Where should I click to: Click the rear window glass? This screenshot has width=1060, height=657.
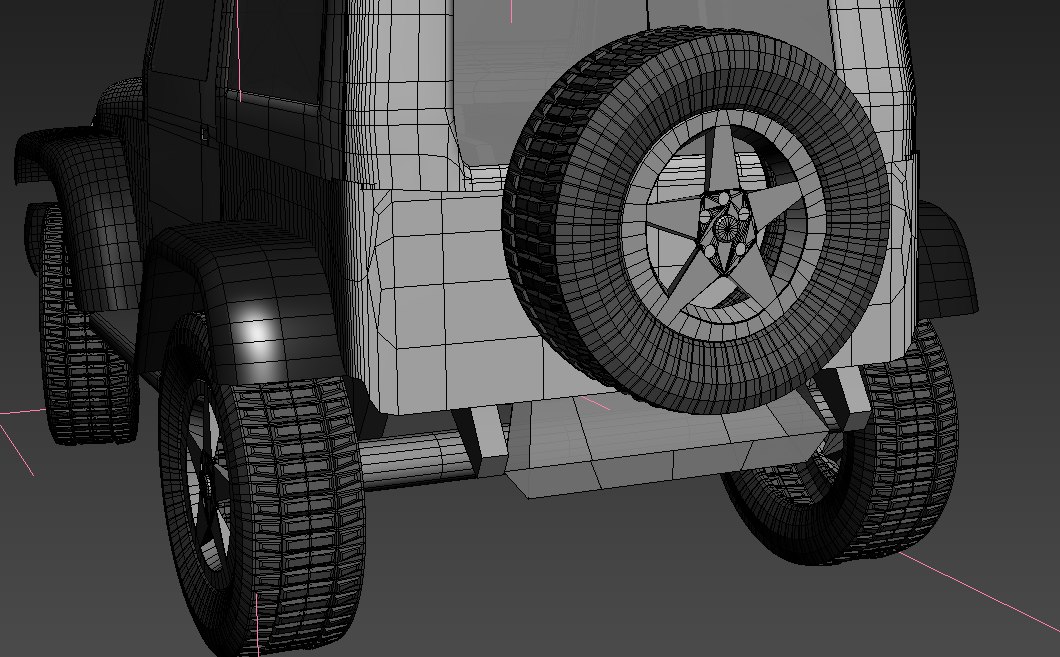[490, 80]
